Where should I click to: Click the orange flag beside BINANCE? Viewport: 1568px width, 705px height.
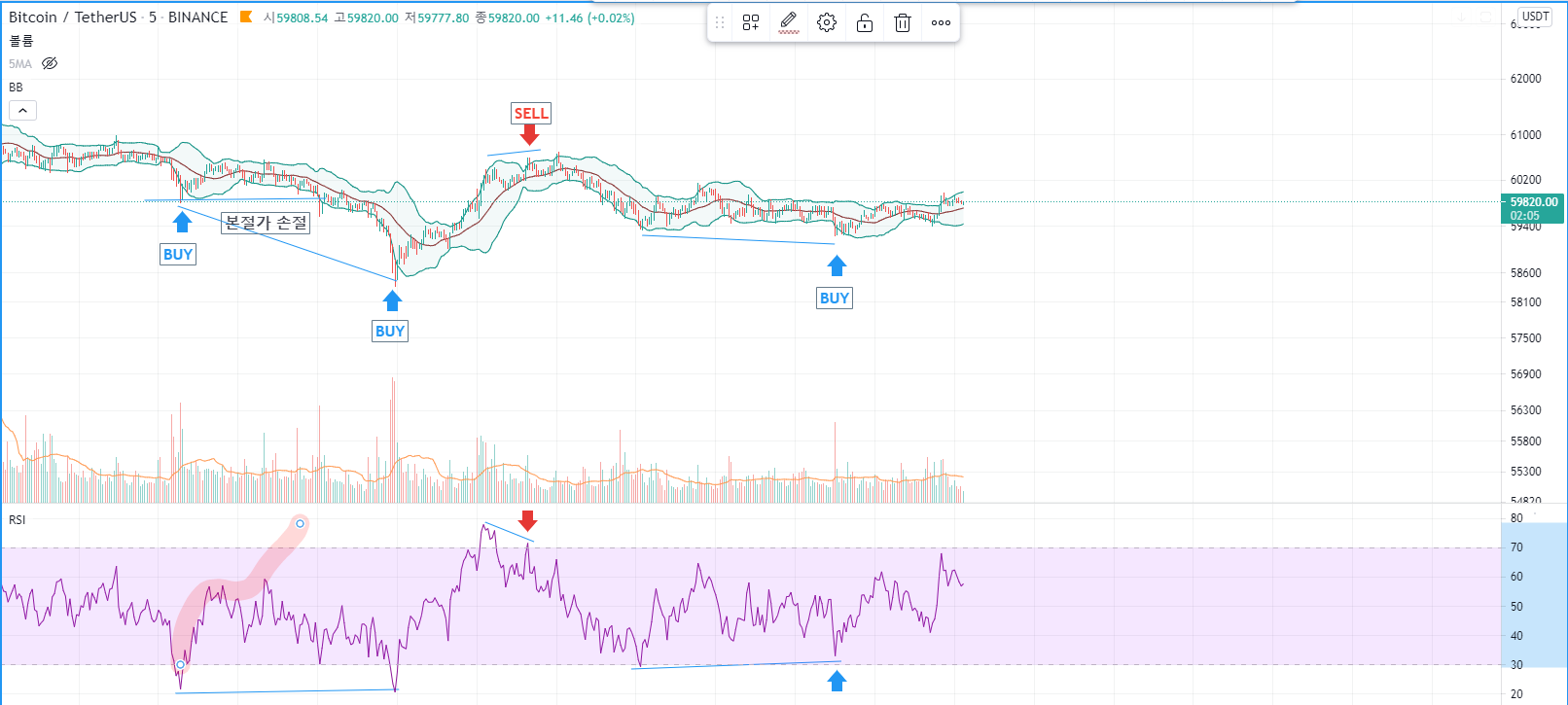point(246,18)
